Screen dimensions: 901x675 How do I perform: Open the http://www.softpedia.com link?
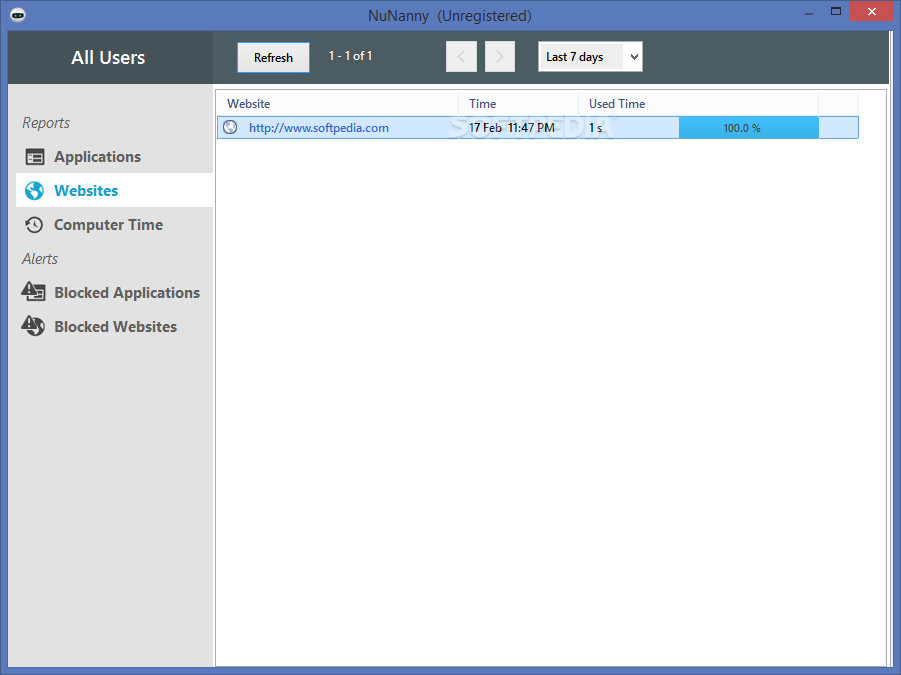pyautogui.click(x=319, y=128)
